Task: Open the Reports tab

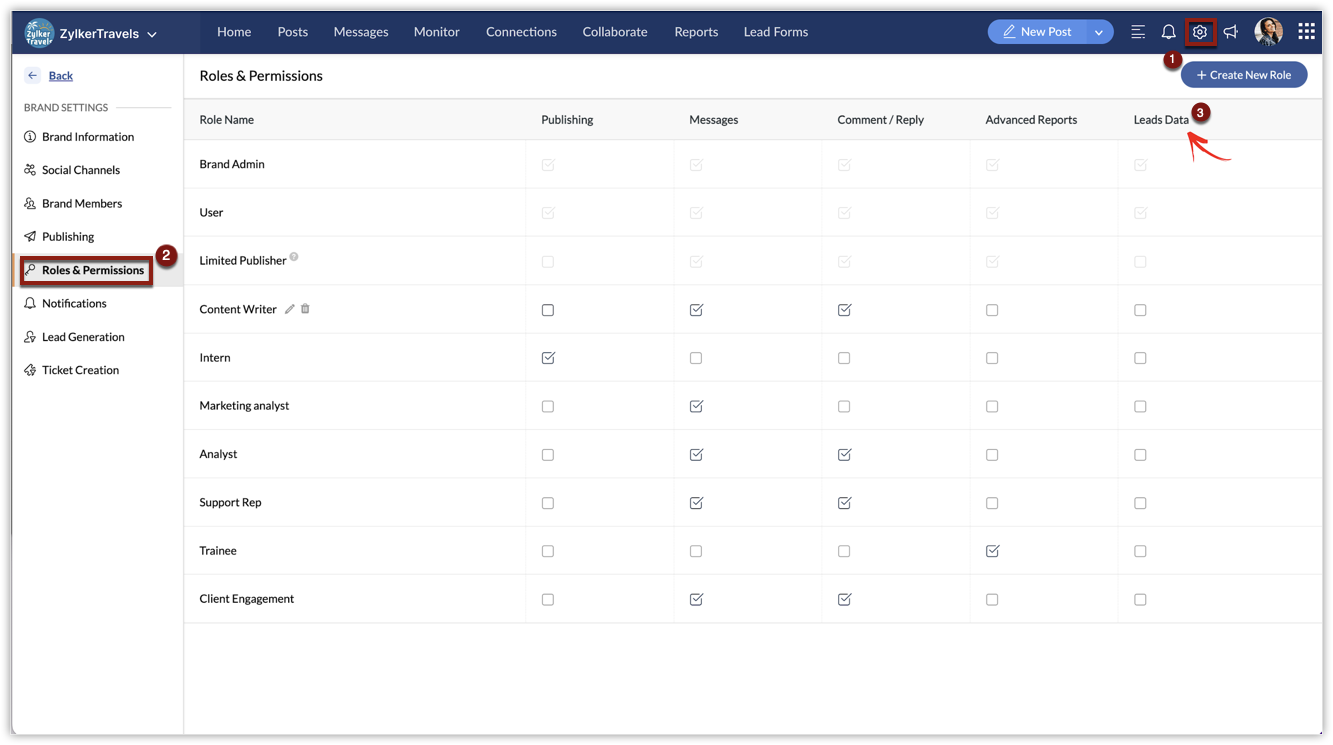Action: point(696,32)
